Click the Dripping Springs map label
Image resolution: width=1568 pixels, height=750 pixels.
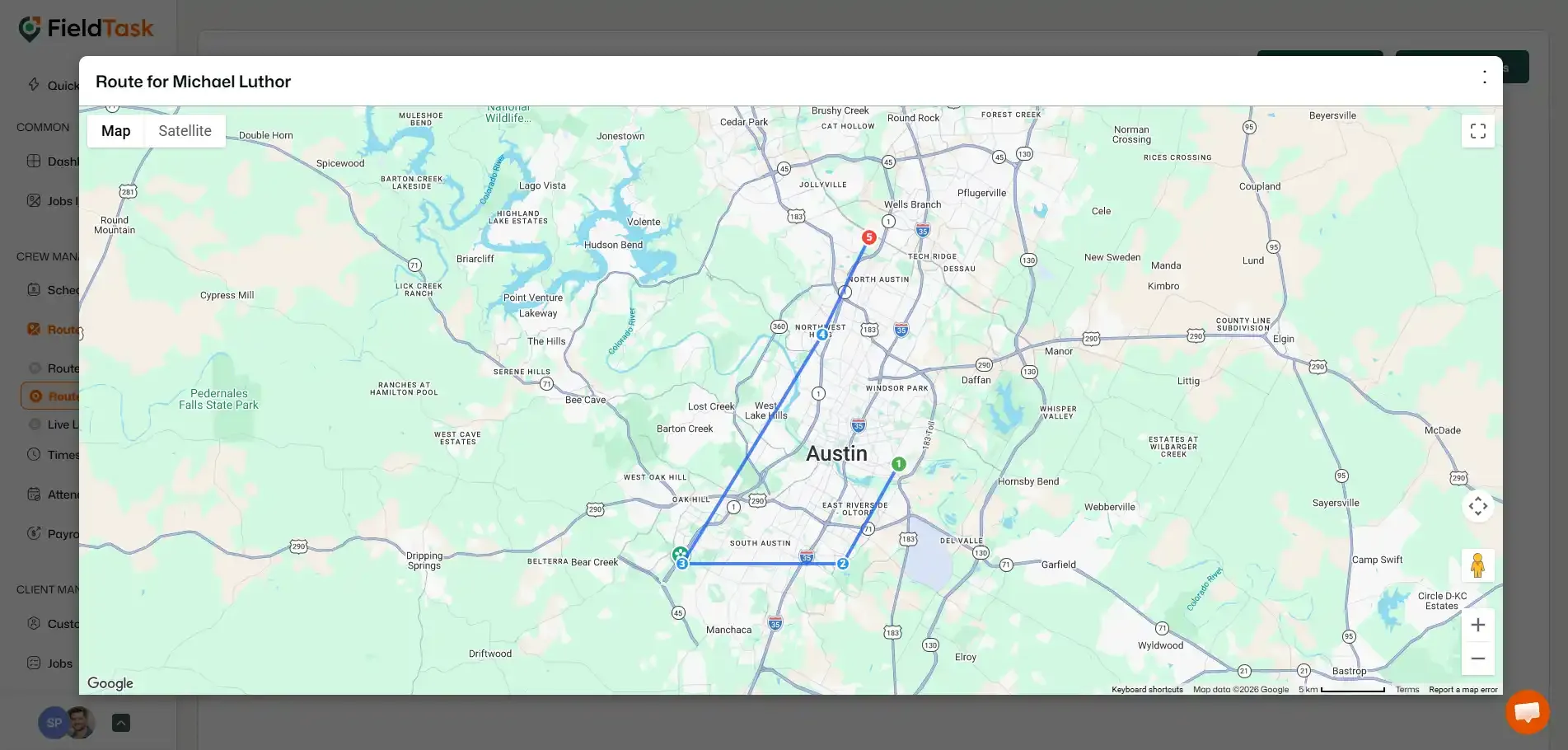click(424, 560)
